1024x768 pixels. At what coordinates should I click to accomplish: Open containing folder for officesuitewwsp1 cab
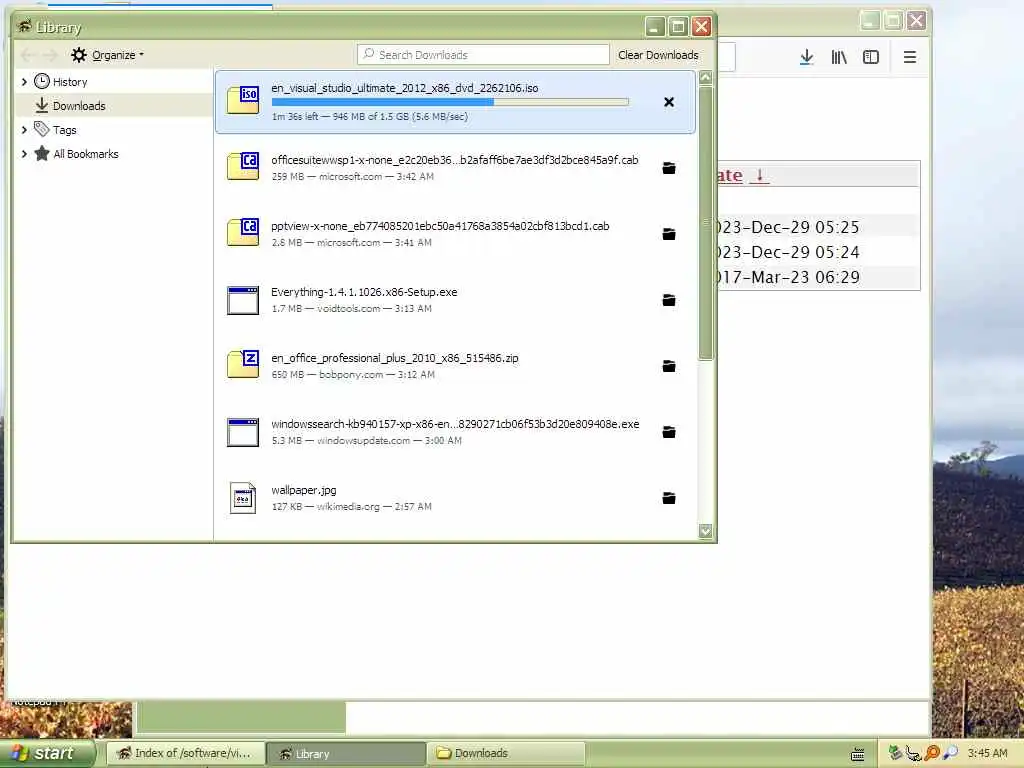pyautogui.click(x=669, y=168)
